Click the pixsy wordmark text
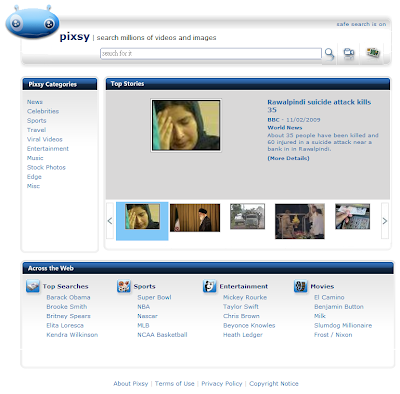The height and width of the screenshot is (394, 400). [75, 36]
